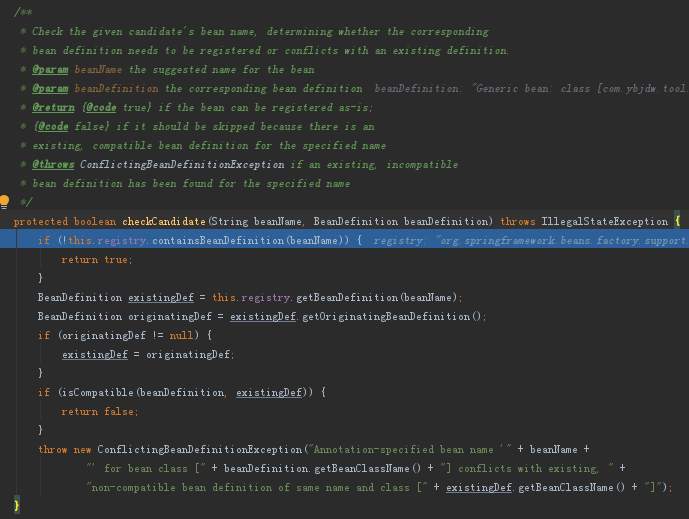Click the inline registry debug value hint
This screenshot has height=519, width=689.
pos(530,240)
